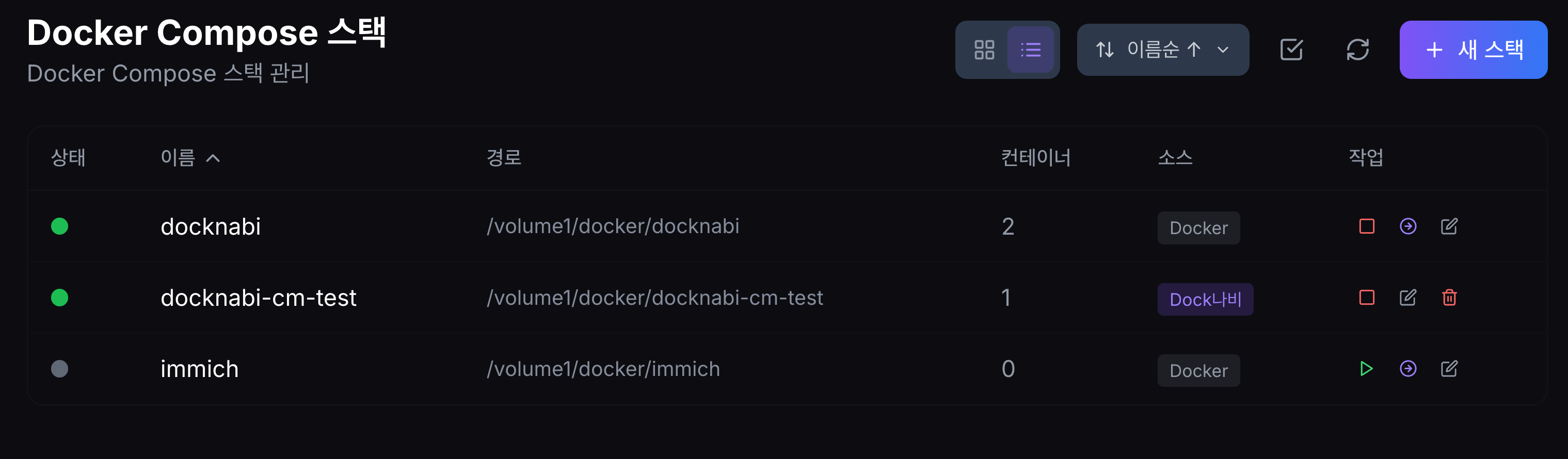Viewport: 1568px width, 459px height.
Task: Edit the docknabi stack
Action: [1449, 226]
